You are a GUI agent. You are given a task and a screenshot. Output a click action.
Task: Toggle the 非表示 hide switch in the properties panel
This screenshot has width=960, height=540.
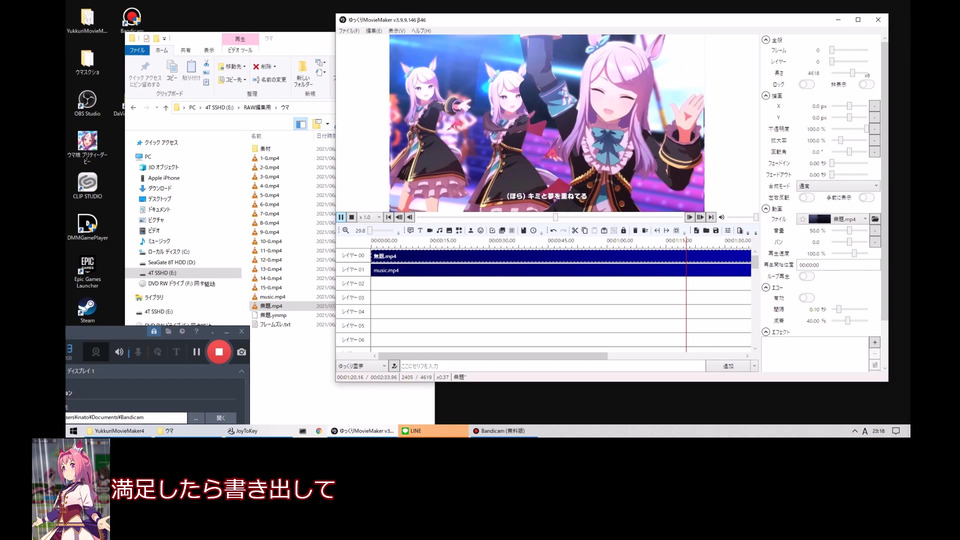[866, 84]
